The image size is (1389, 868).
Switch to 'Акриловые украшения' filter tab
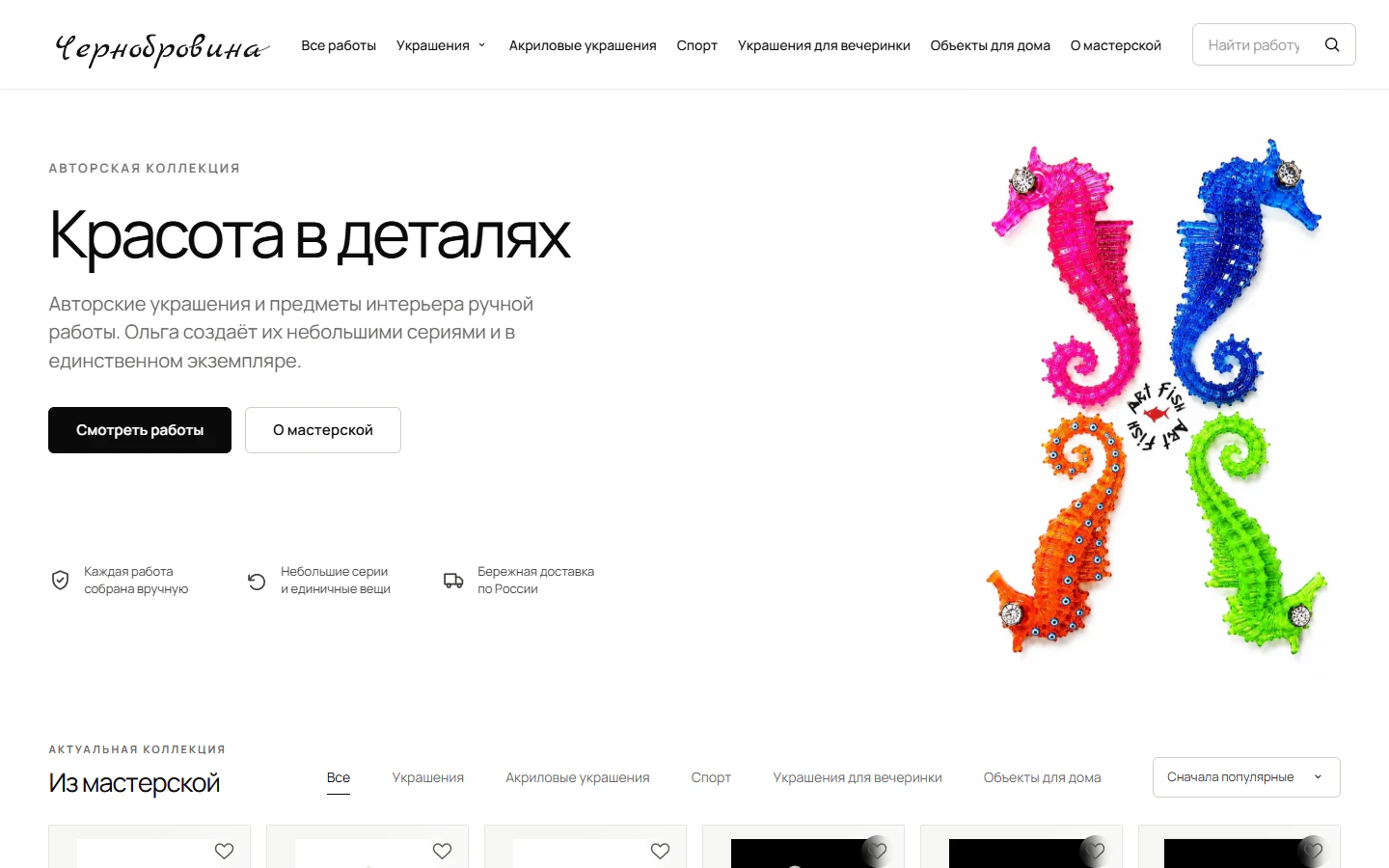tap(578, 777)
